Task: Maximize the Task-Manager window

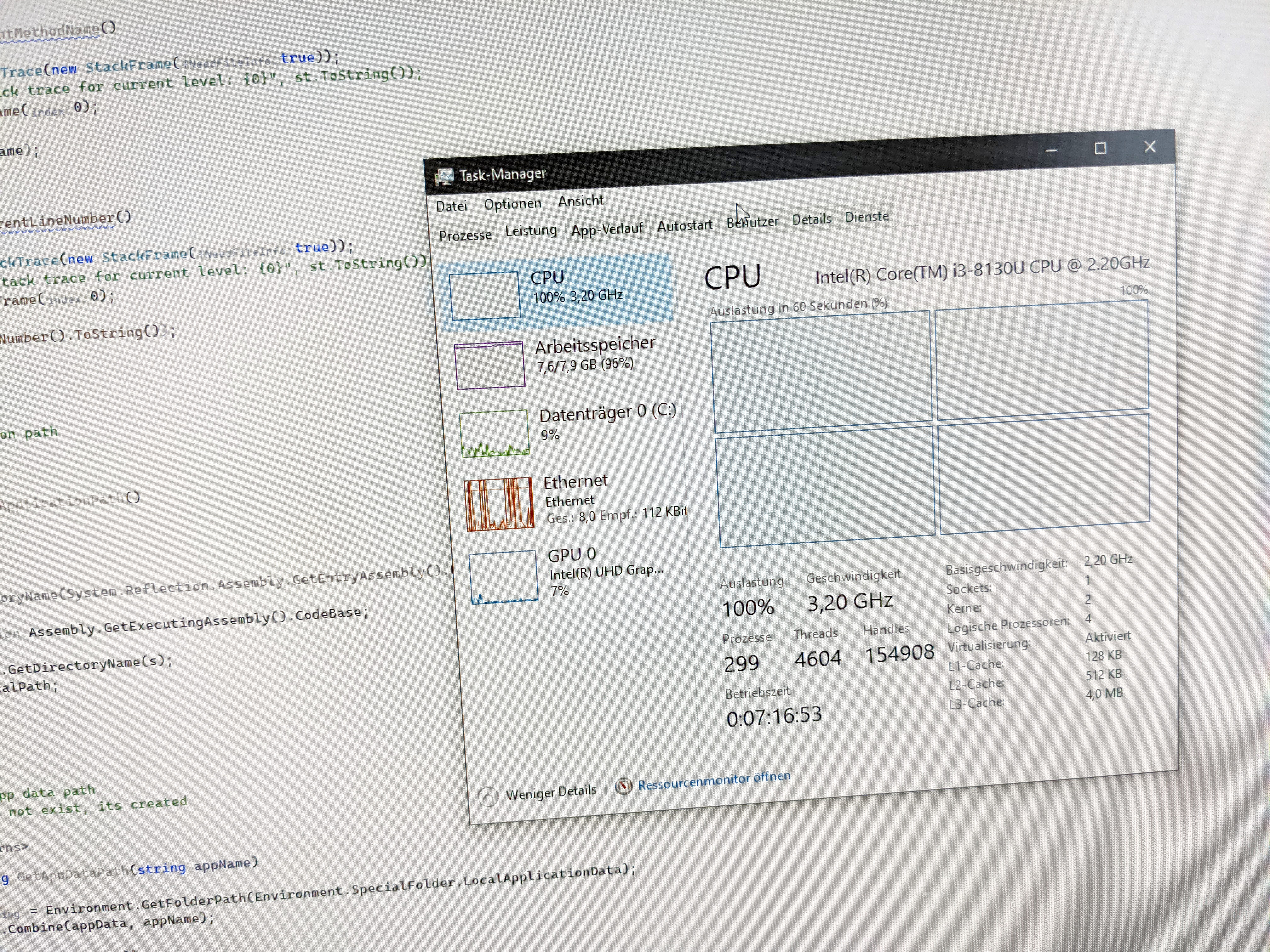Action: (x=1100, y=149)
